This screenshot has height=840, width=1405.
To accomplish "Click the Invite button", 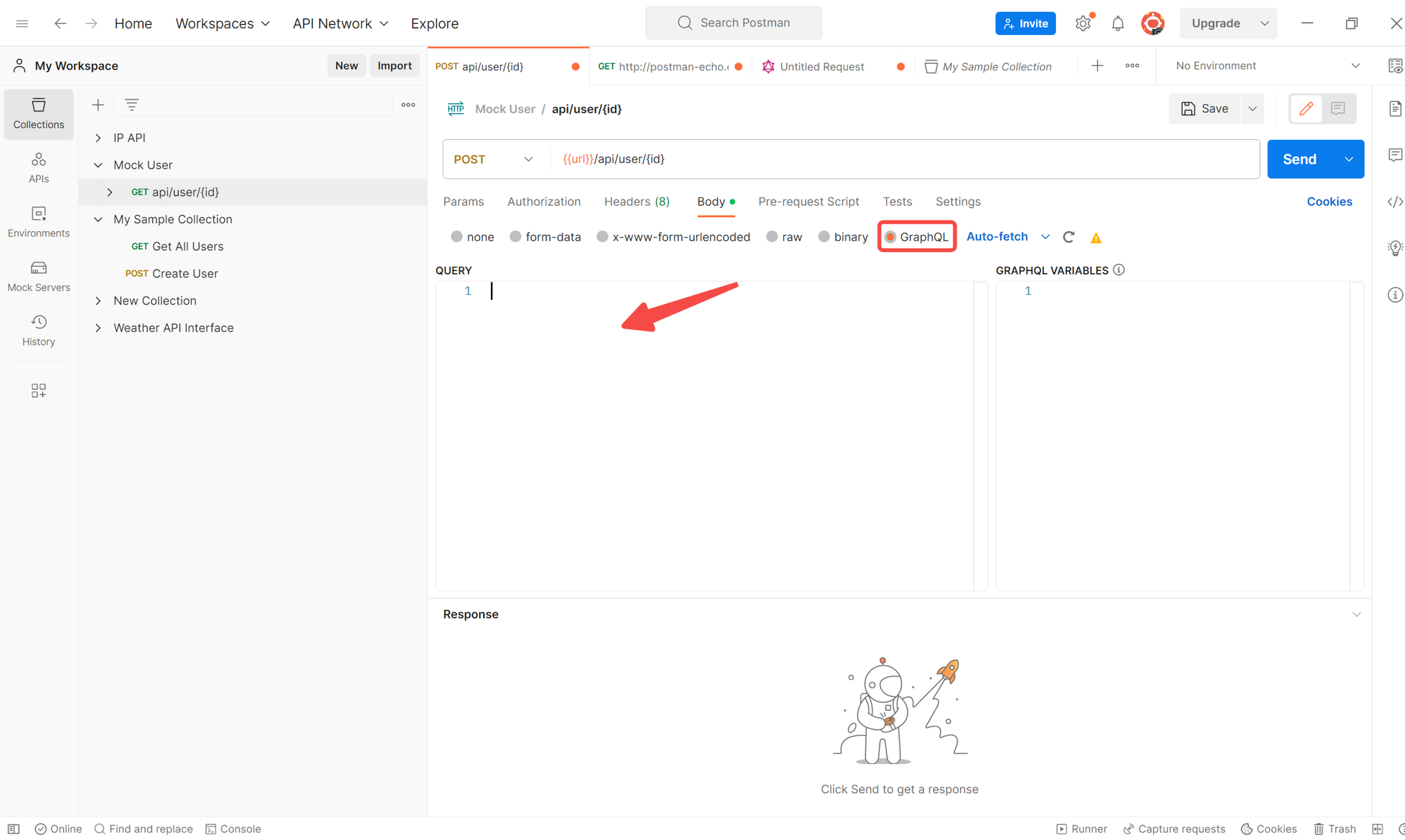I will pos(1025,23).
